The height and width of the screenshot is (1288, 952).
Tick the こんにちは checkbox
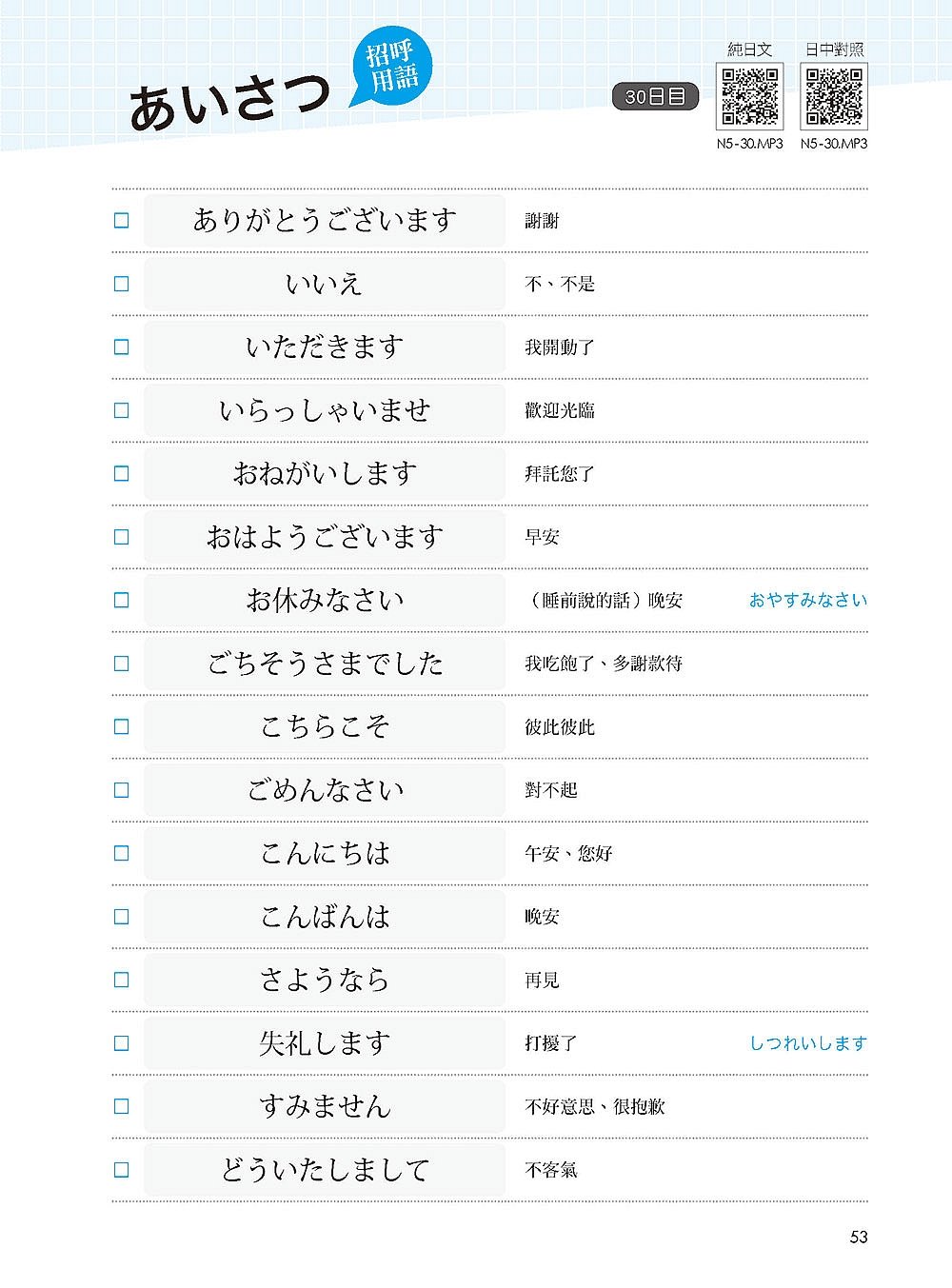coord(122,853)
